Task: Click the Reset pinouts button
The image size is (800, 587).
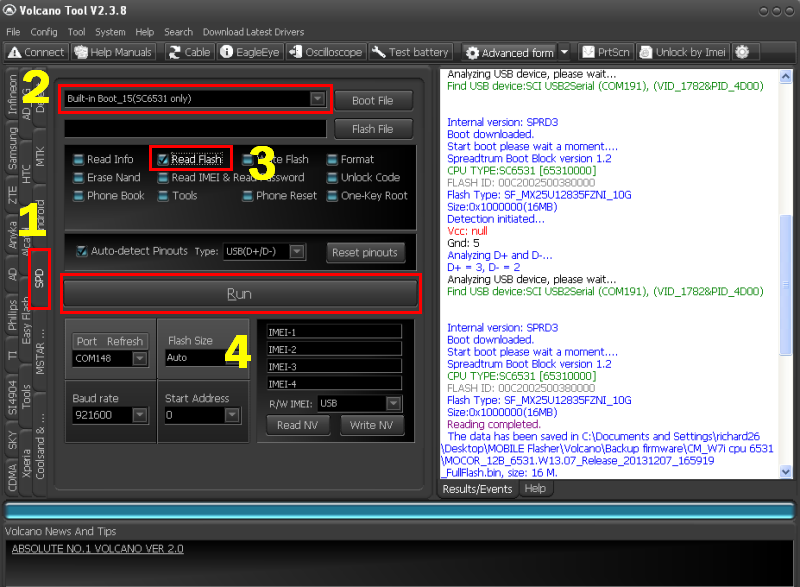Action: pos(367,252)
